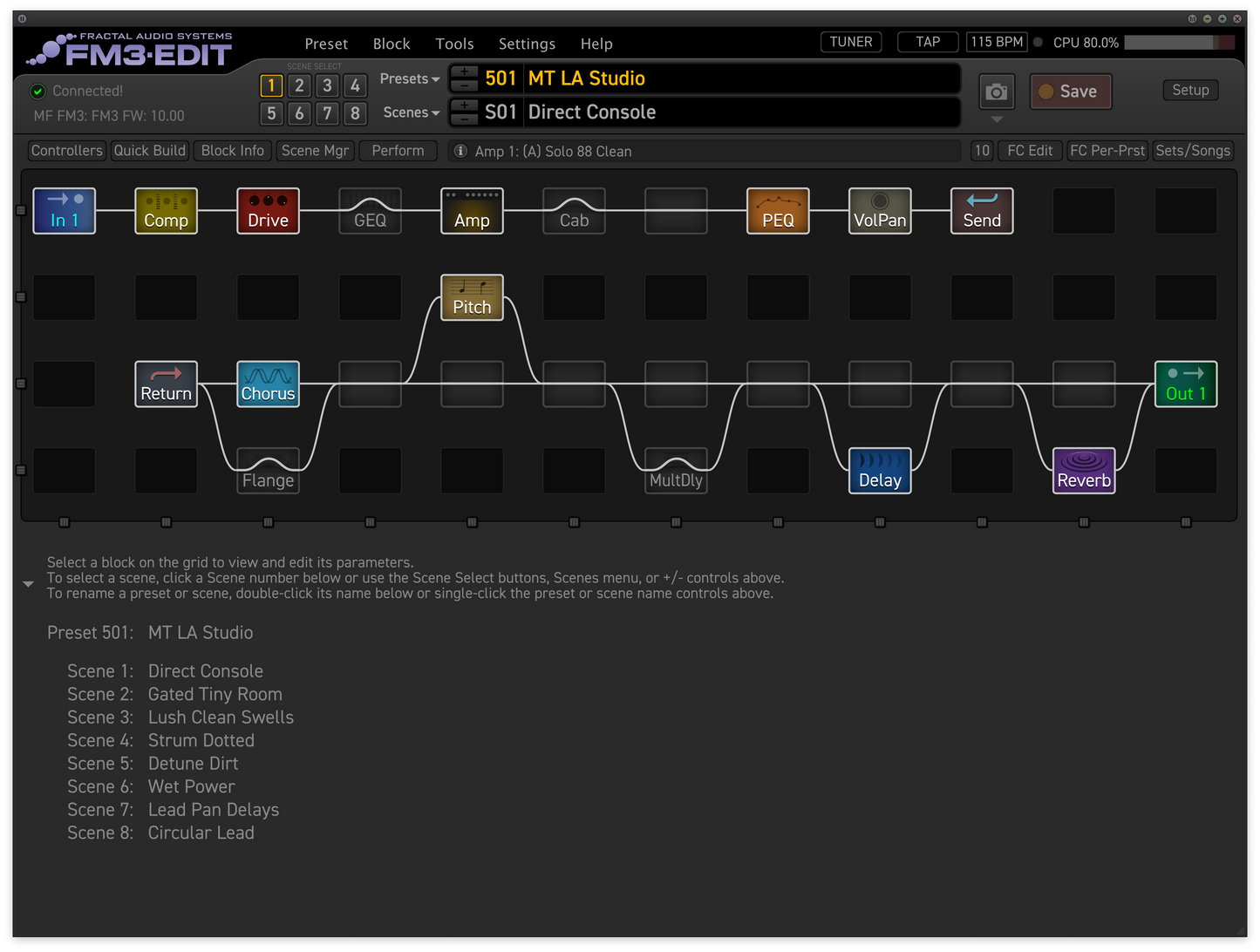The width and height of the screenshot is (1260, 952).
Task: Select the Comp block on the grid
Action: tap(166, 211)
